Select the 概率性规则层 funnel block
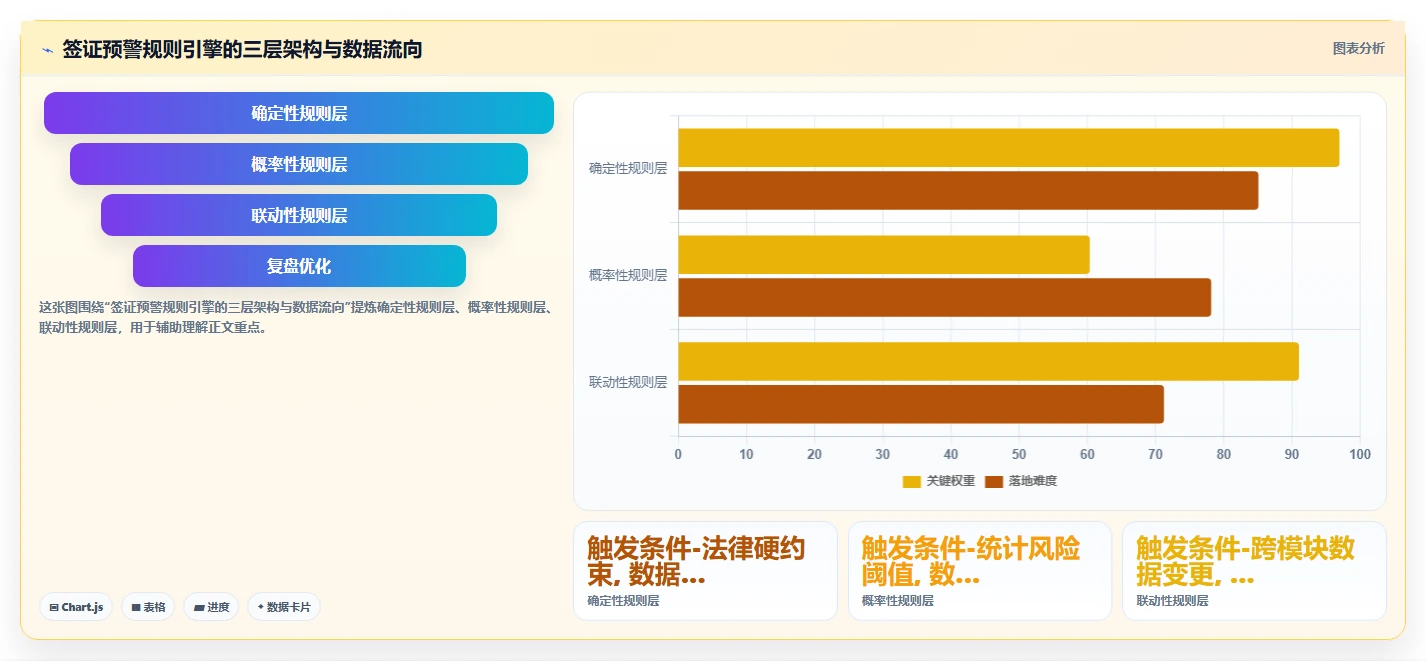 pyautogui.click(x=299, y=164)
